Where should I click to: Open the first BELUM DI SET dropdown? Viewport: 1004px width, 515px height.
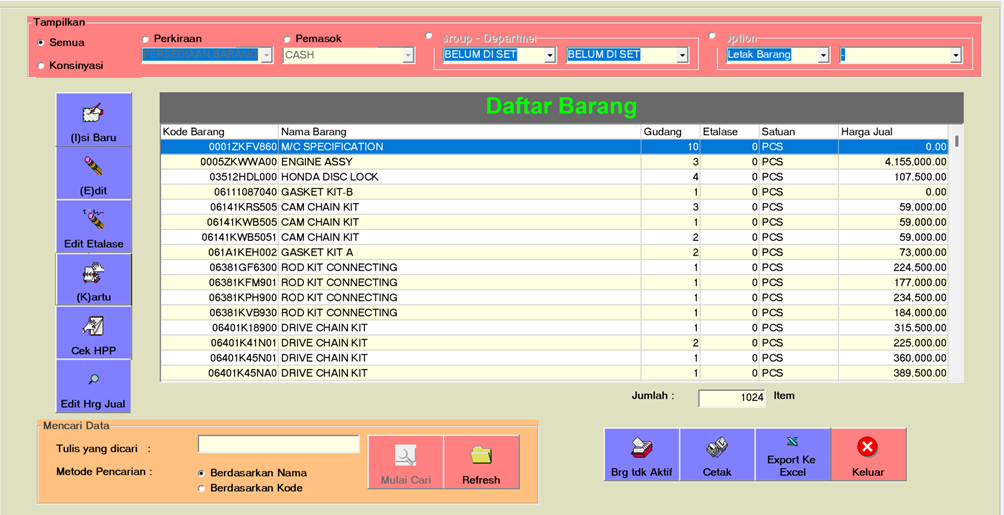coord(550,56)
